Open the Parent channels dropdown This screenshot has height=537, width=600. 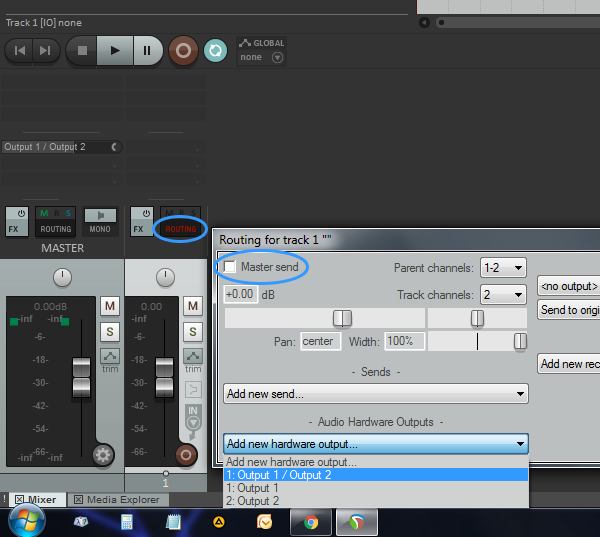click(503, 268)
